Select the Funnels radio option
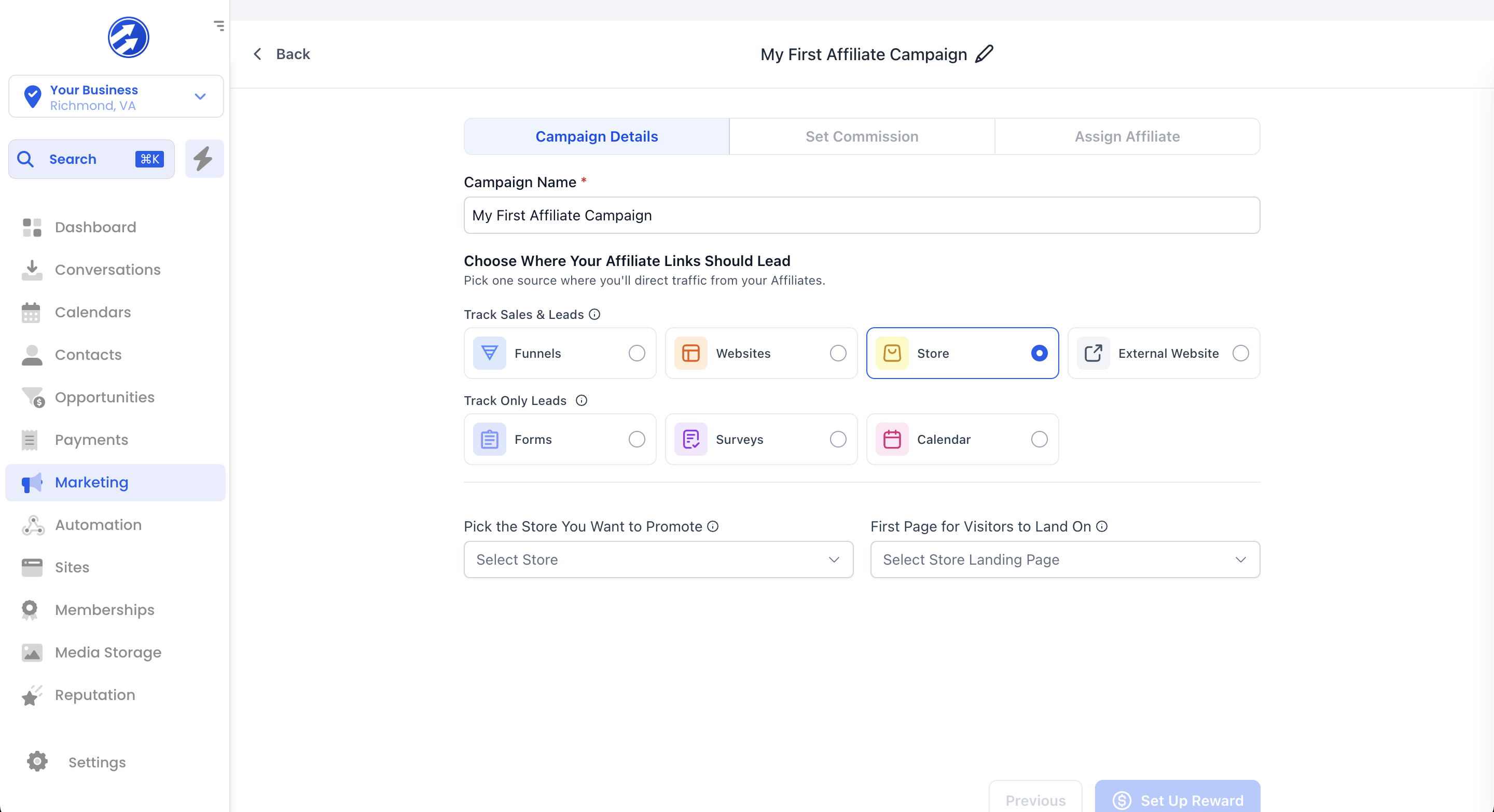Image resolution: width=1494 pixels, height=812 pixels. 636,353
